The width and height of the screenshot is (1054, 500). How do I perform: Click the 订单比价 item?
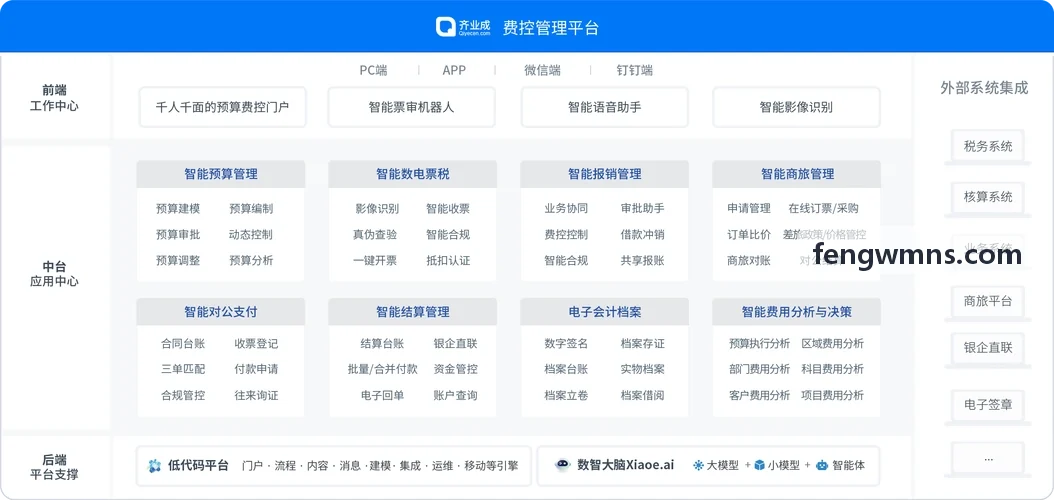(749, 235)
